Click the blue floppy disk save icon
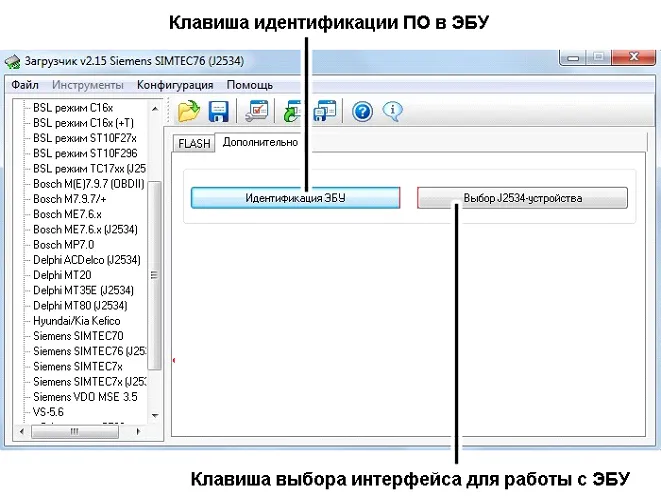The image size is (661, 498). (218, 111)
